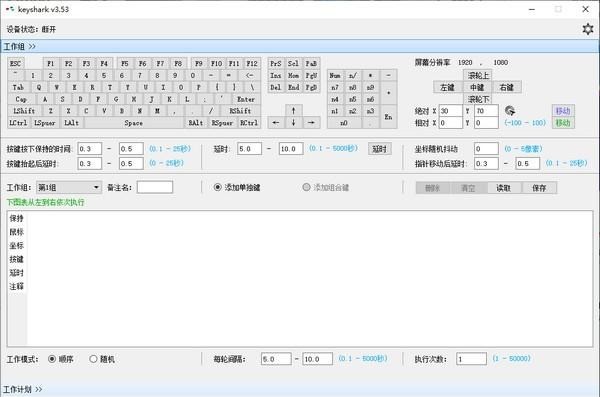600x397 pixels.
Task: Click the PrS print screen key
Action: pyautogui.click(x=276, y=64)
